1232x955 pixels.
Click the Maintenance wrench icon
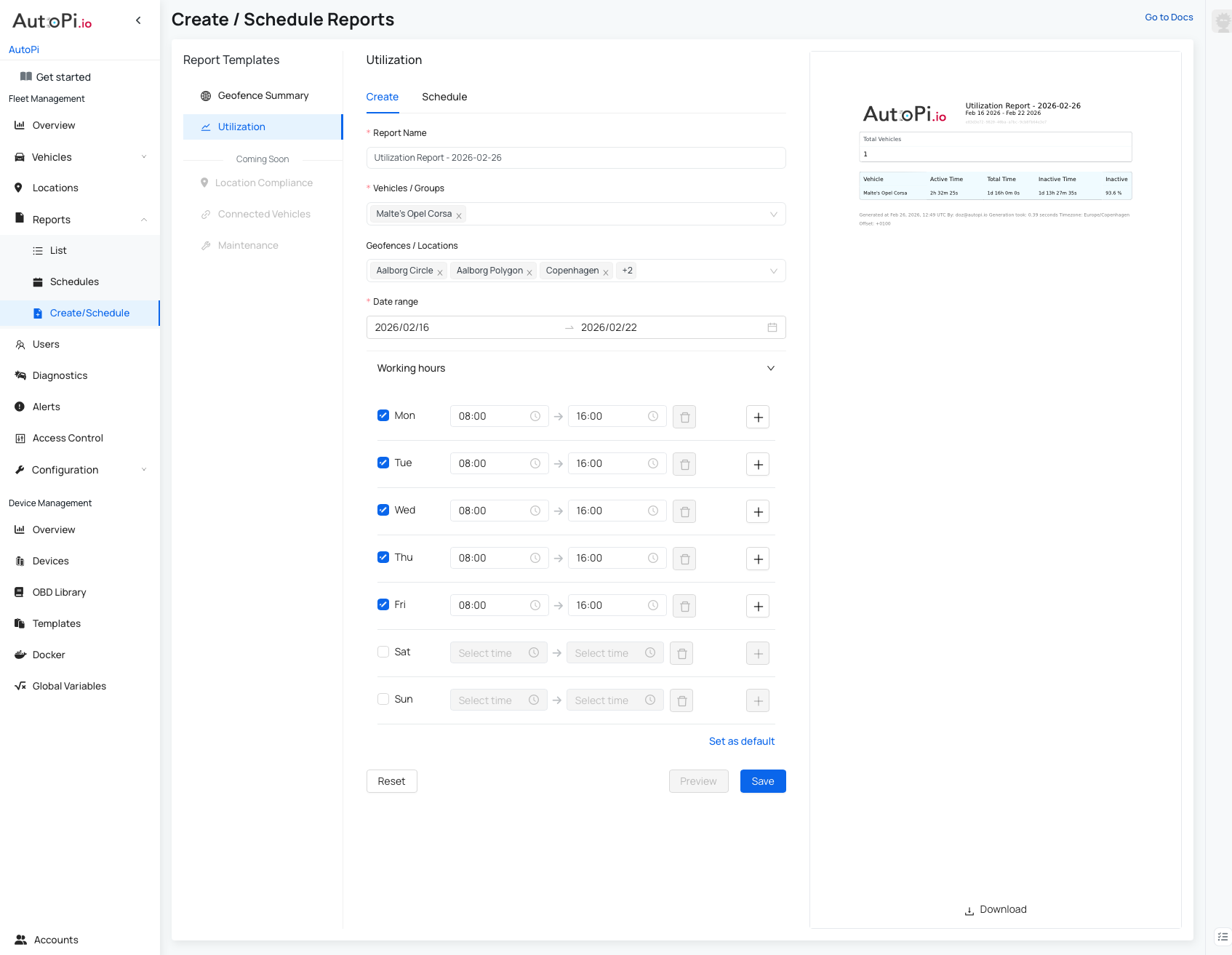pos(206,245)
